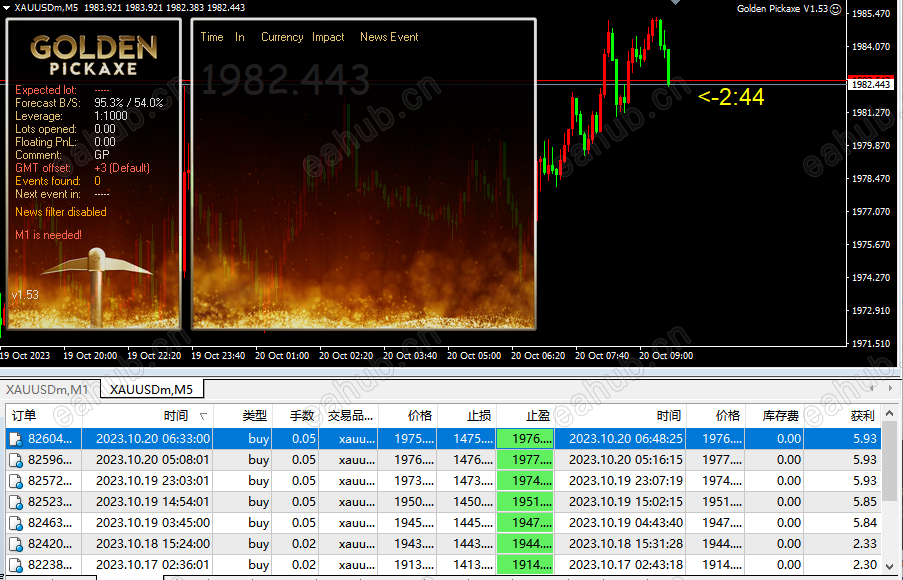The width and height of the screenshot is (903, 580).
Task: Select the XAUUSDm,M5 chart tab
Action: (x=151, y=390)
